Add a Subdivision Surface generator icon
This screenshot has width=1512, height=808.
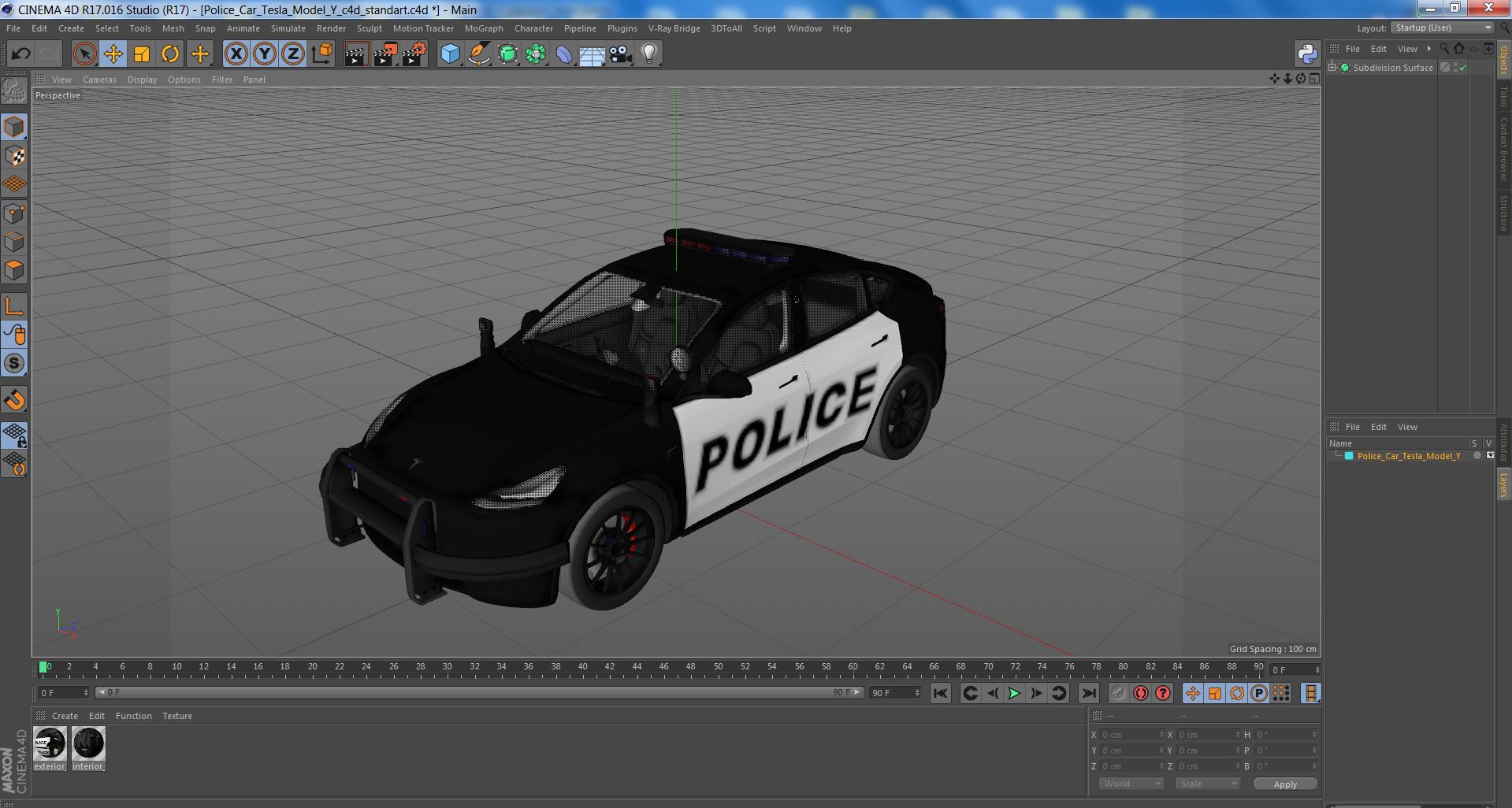(x=508, y=54)
